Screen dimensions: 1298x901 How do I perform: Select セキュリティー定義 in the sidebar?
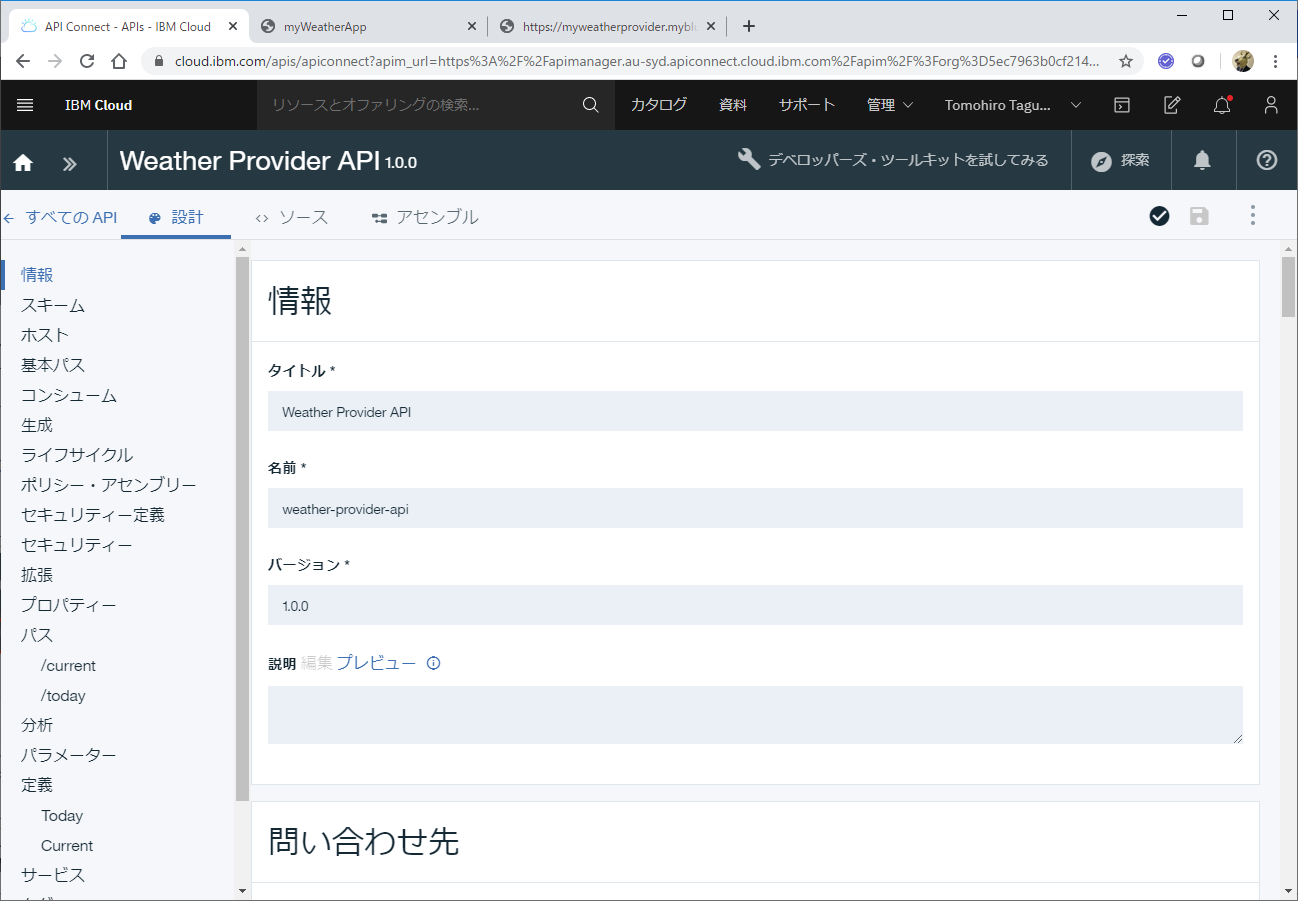[x=93, y=515]
